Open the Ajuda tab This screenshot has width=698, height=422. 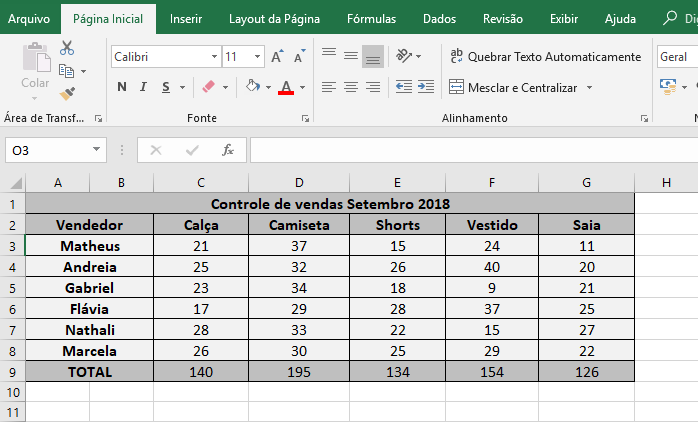pyautogui.click(x=620, y=19)
